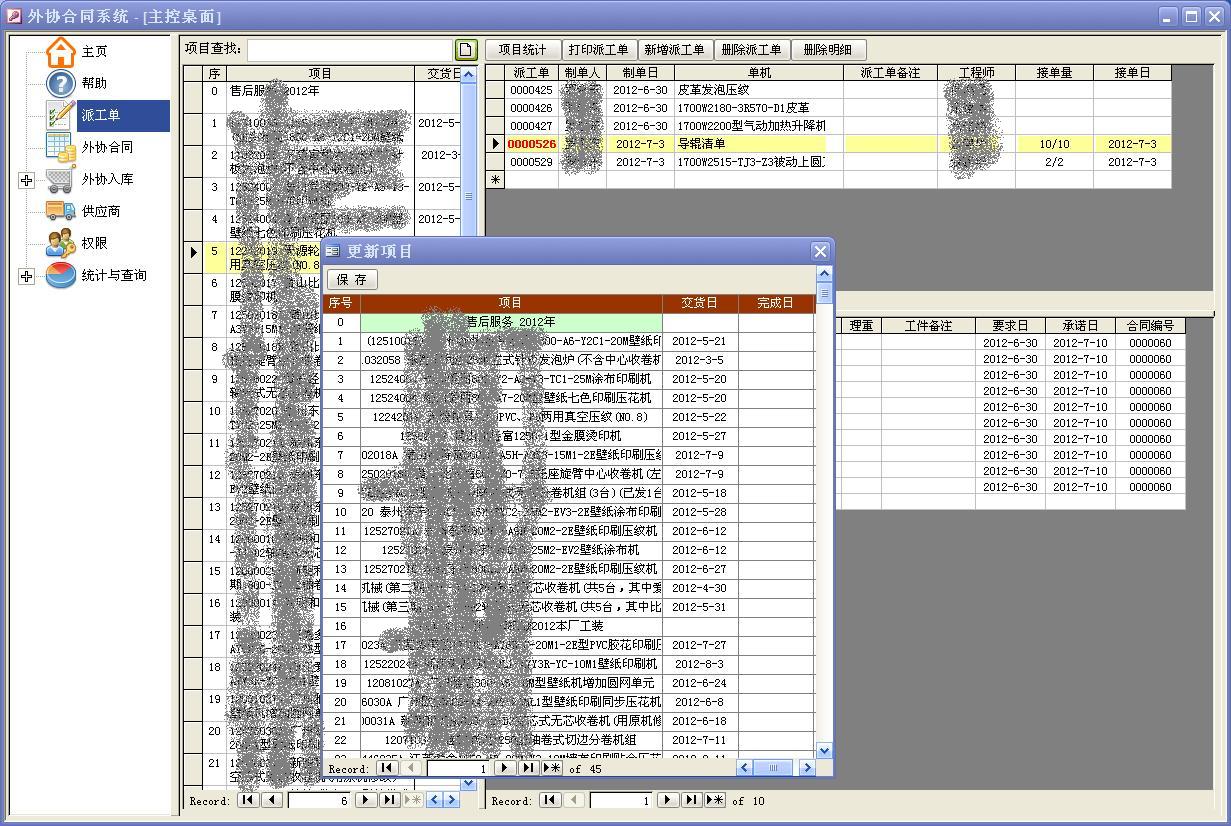Image resolution: width=1231 pixels, height=826 pixels.
Task: Click 完成日 header in 更新项目 dialog
Action: (x=775, y=303)
